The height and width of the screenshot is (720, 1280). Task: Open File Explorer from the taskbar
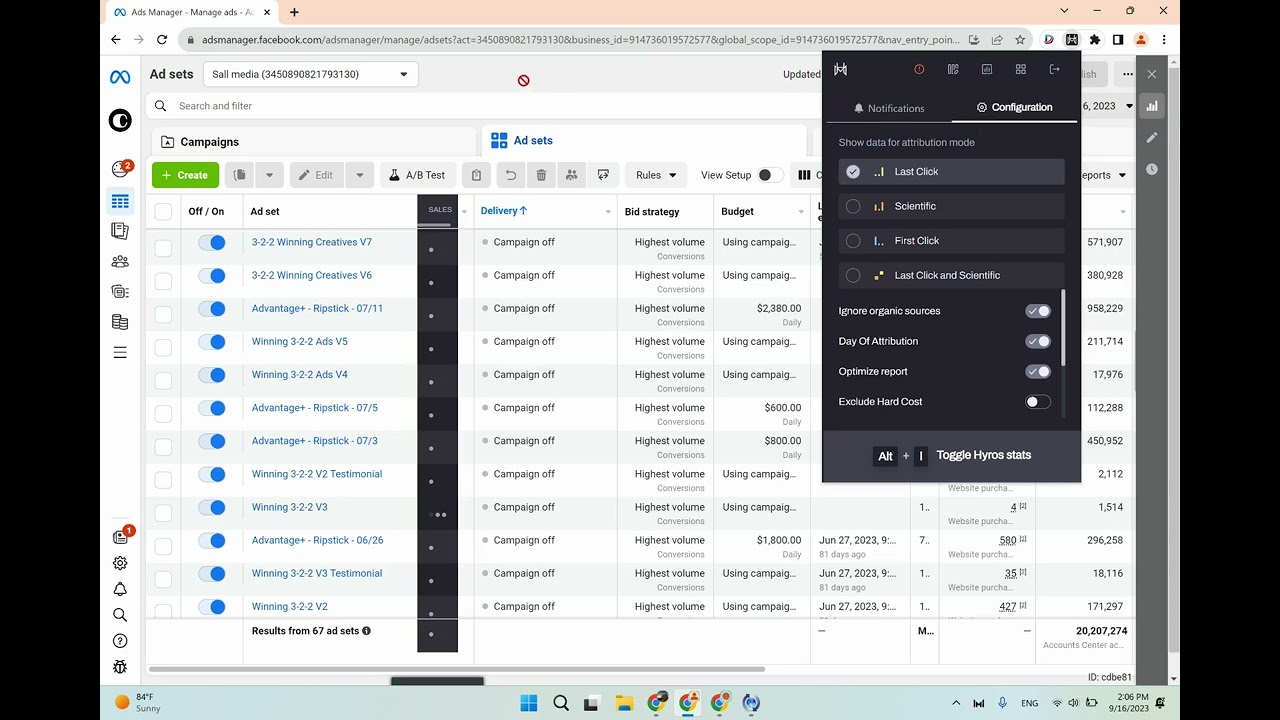[624, 703]
